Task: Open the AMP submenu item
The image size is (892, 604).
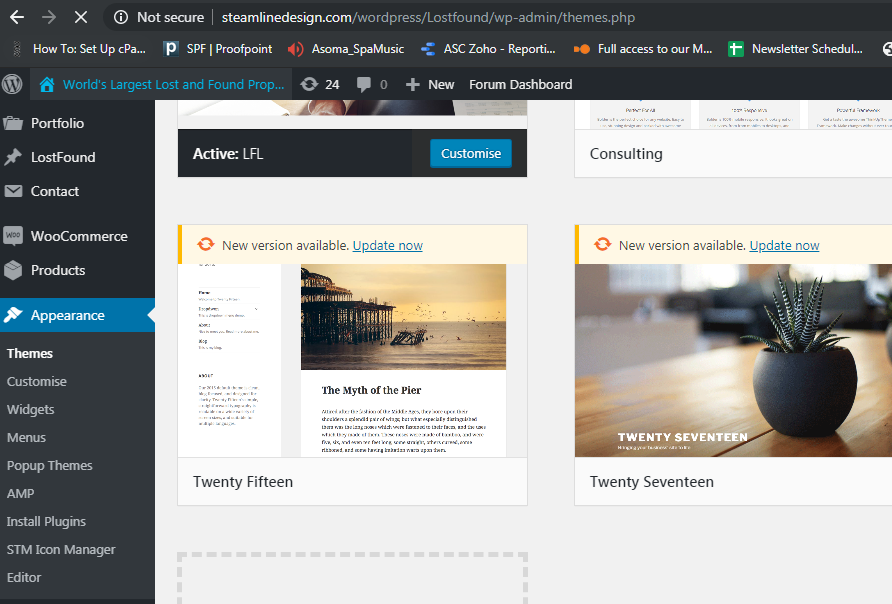Action: [x=20, y=493]
